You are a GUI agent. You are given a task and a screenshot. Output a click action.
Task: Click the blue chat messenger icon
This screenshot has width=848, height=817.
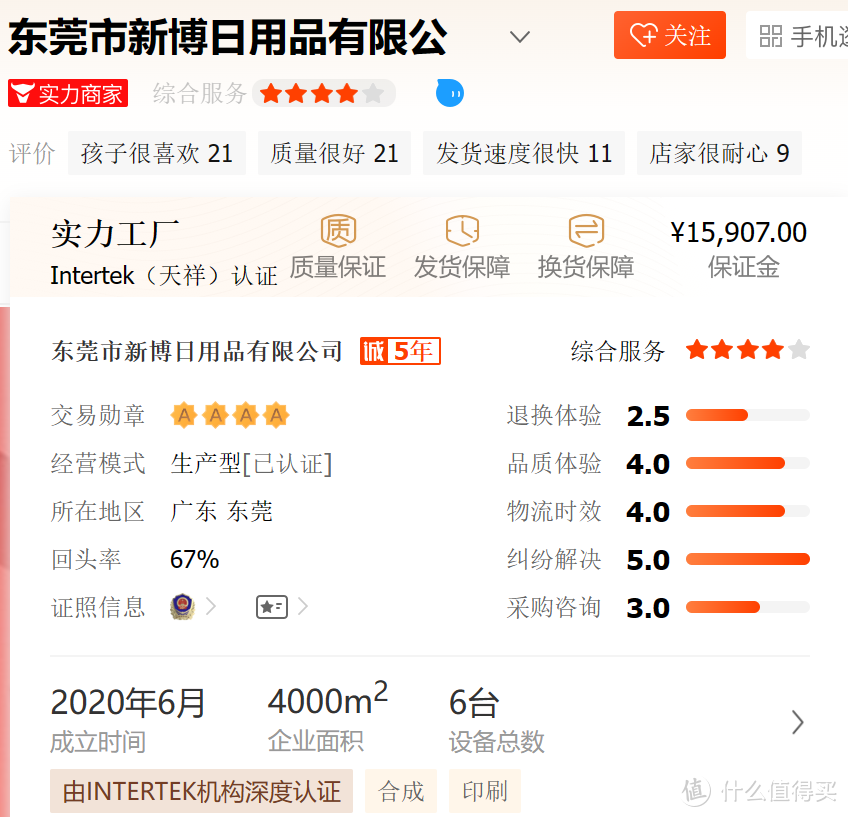[450, 94]
